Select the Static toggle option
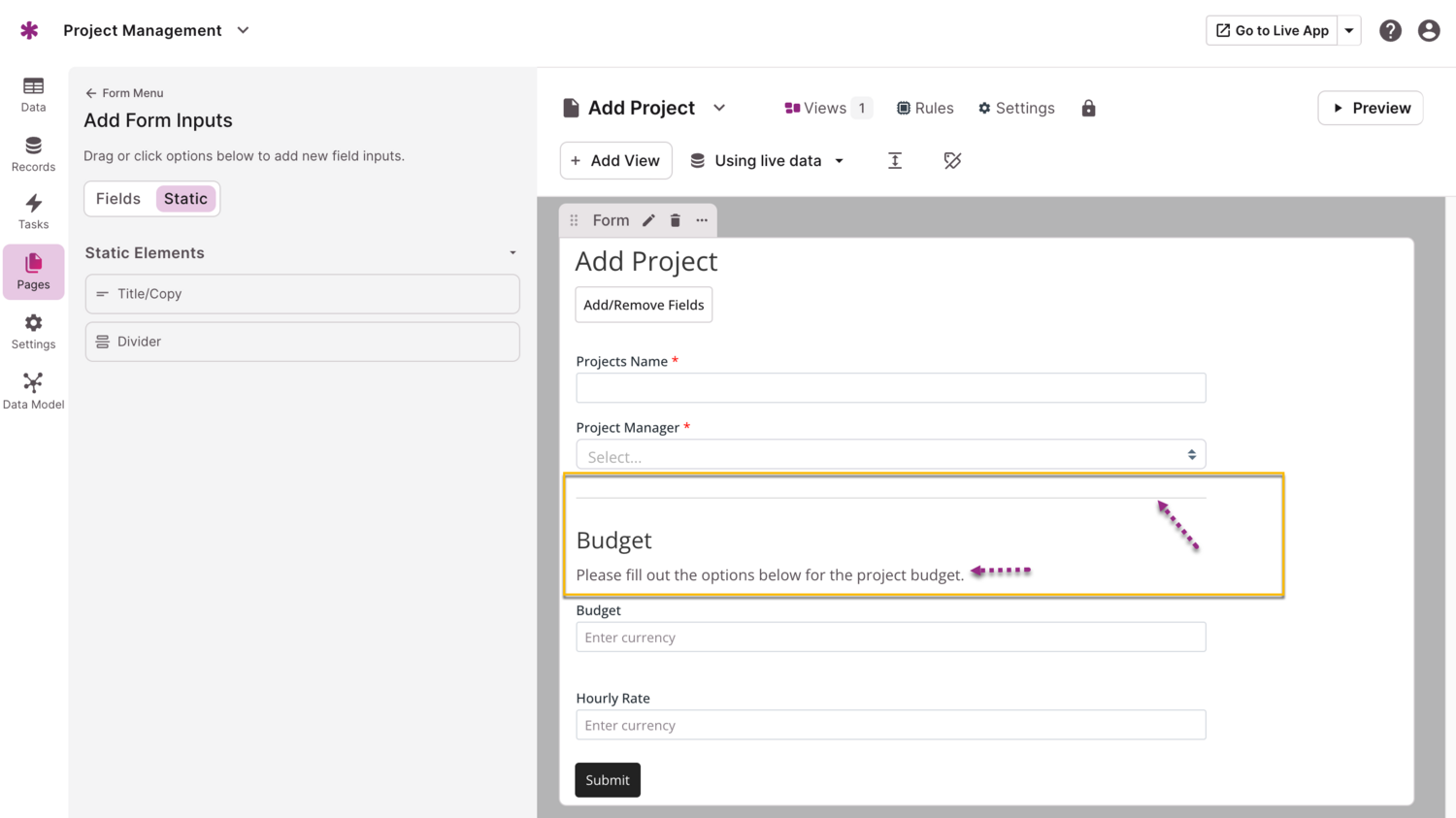Image resolution: width=1456 pixels, height=818 pixels. click(x=185, y=199)
